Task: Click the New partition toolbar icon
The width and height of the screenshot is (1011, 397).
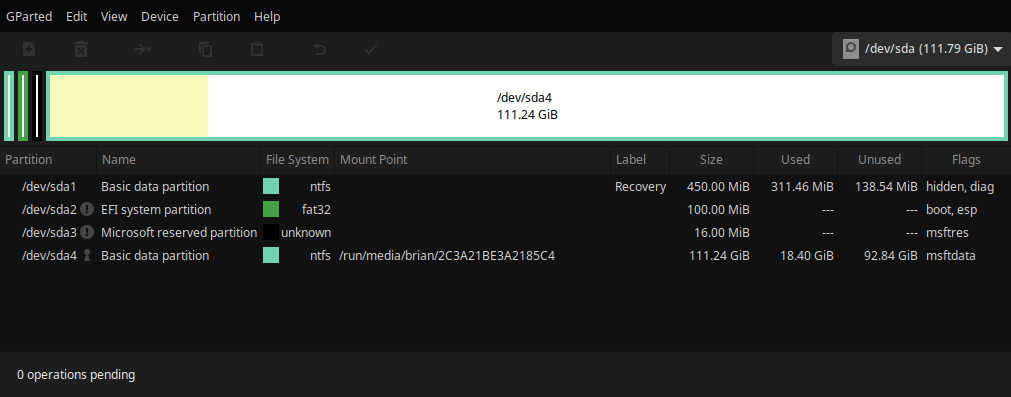Action: click(x=29, y=49)
